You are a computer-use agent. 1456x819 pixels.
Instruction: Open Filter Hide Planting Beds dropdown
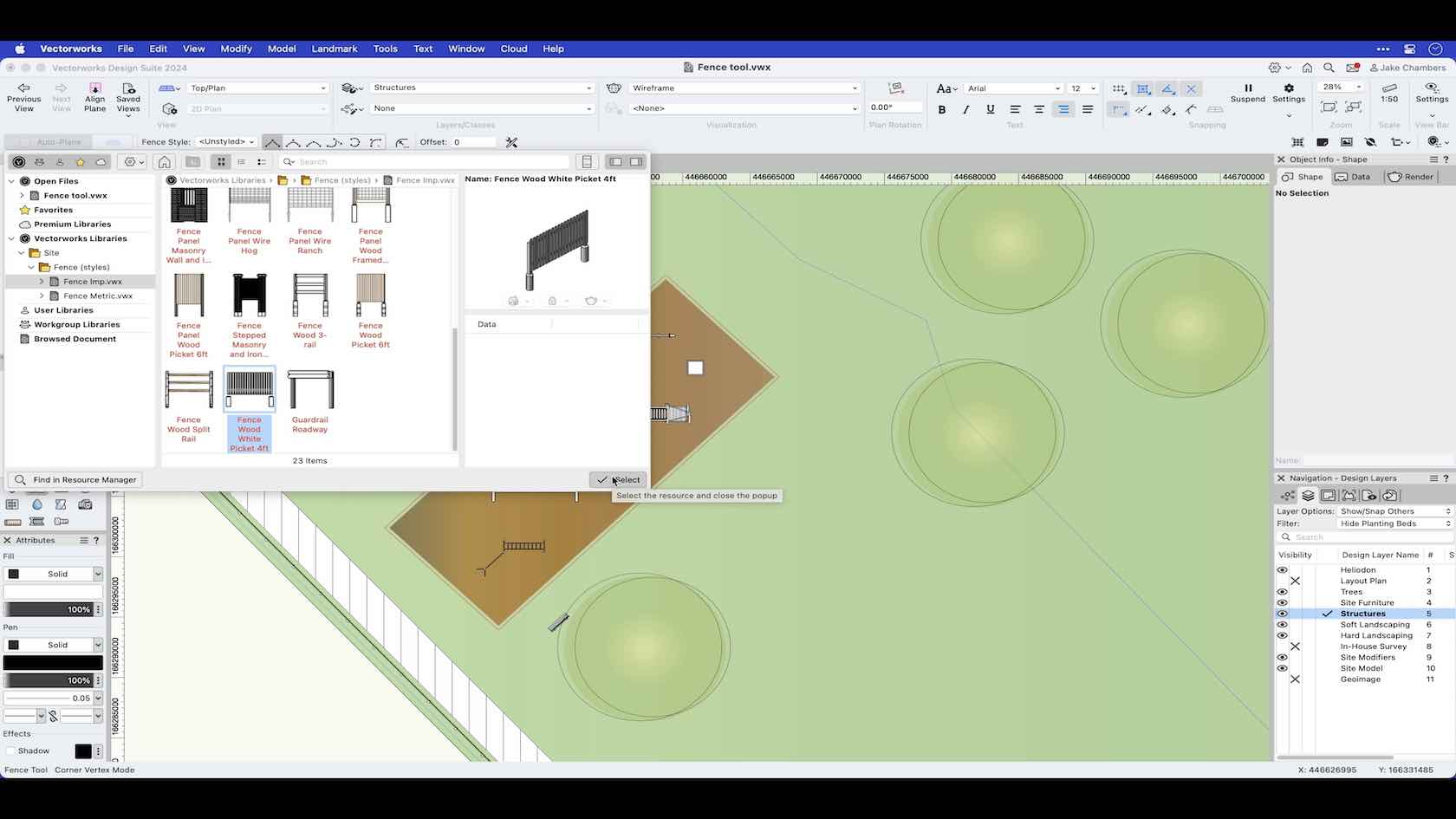click(x=1394, y=523)
